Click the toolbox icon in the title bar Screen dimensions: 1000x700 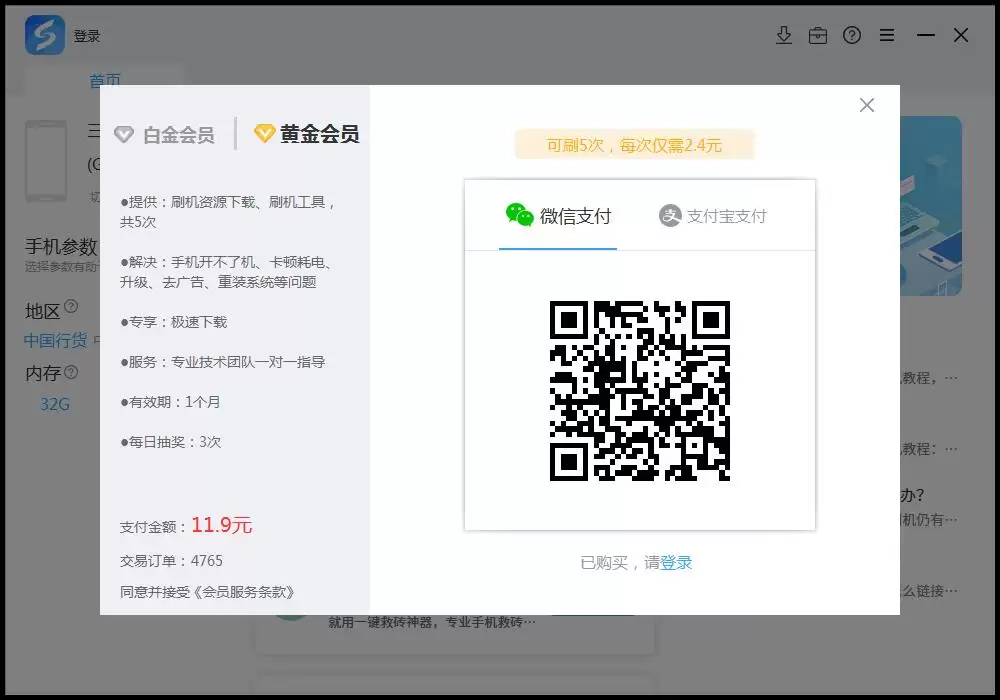tap(818, 35)
